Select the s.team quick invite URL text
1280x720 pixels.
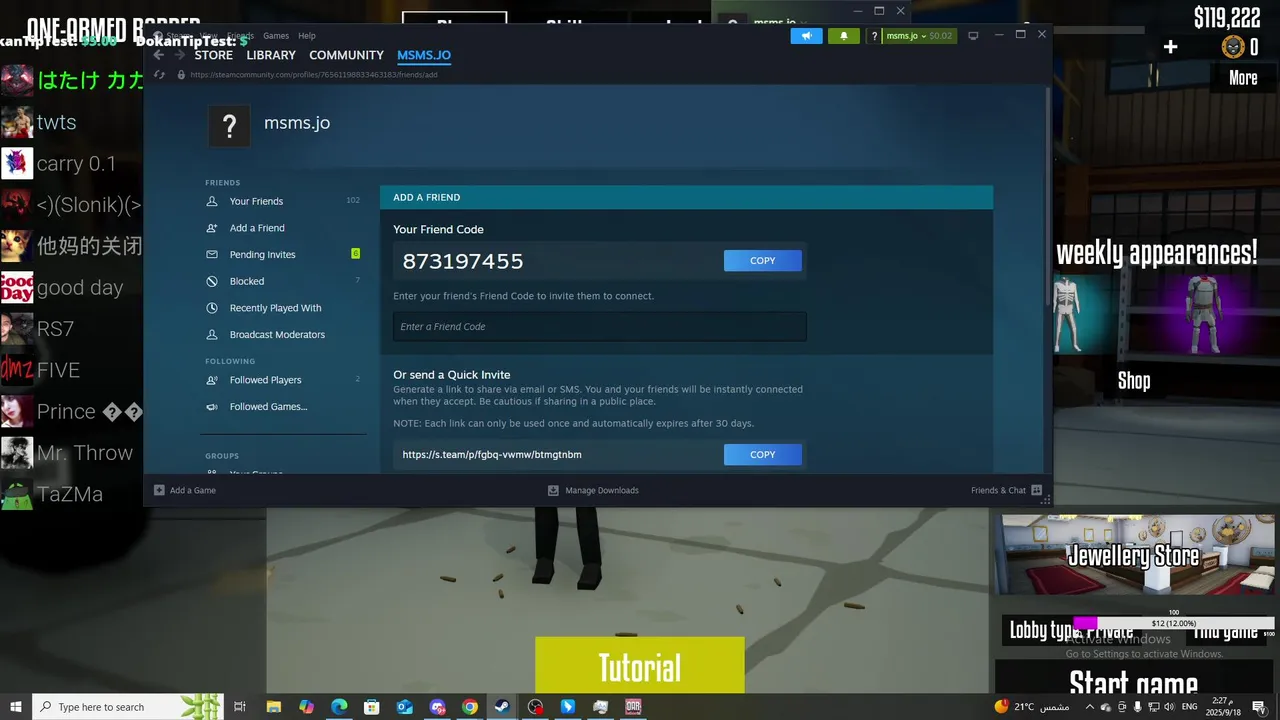(492, 455)
